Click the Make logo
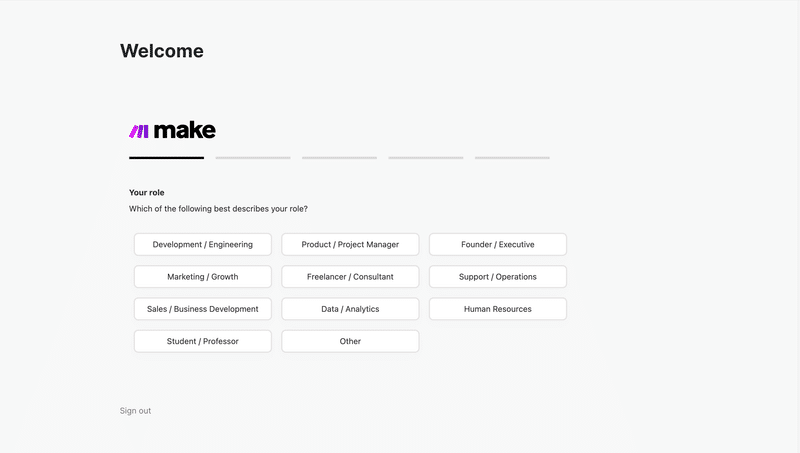Screen dimensions: 800x453 (x=172, y=131)
